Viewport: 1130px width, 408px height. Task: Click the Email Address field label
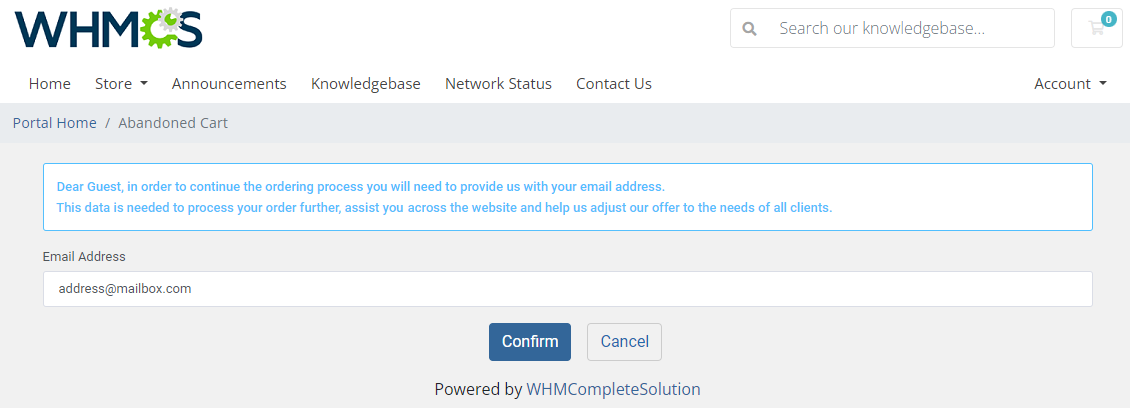click(x=84, y=257)
